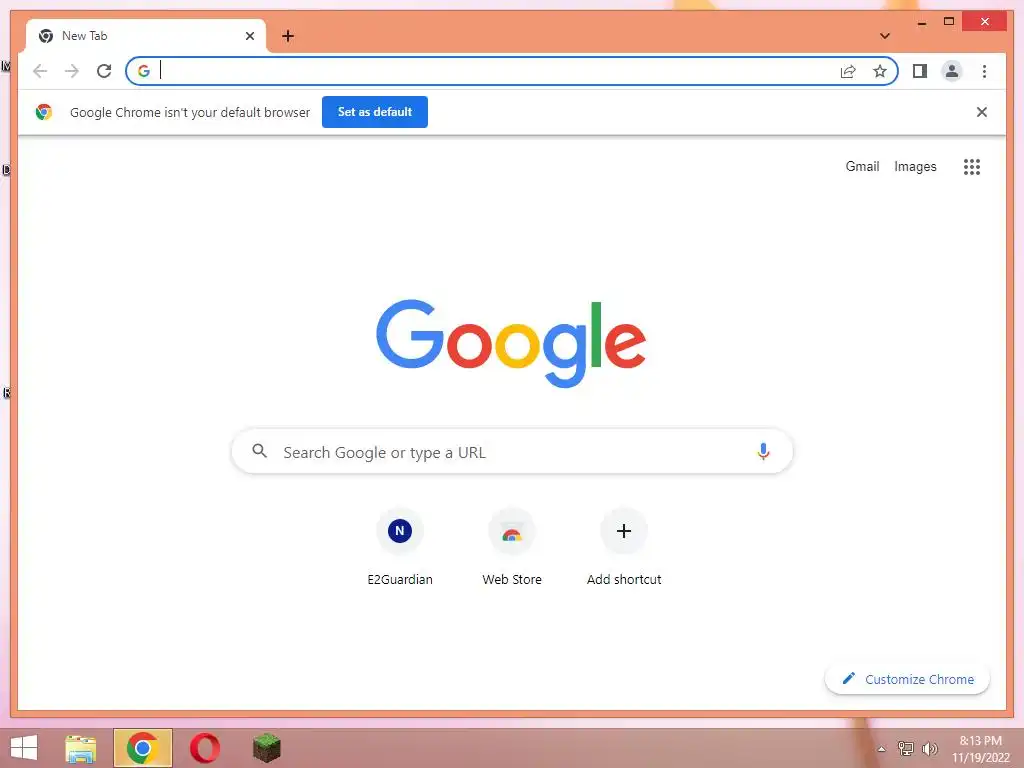This screenshot has height=768, width=1024.
Task: Share this page via share icon
Action: click(848, 71)
